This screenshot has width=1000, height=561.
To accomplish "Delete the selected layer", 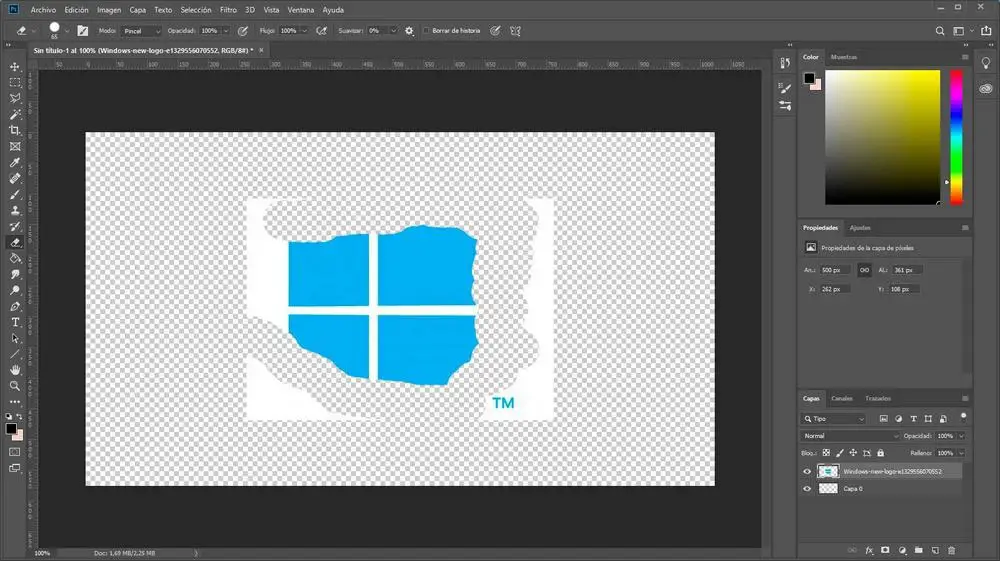I will pos(952,550).
